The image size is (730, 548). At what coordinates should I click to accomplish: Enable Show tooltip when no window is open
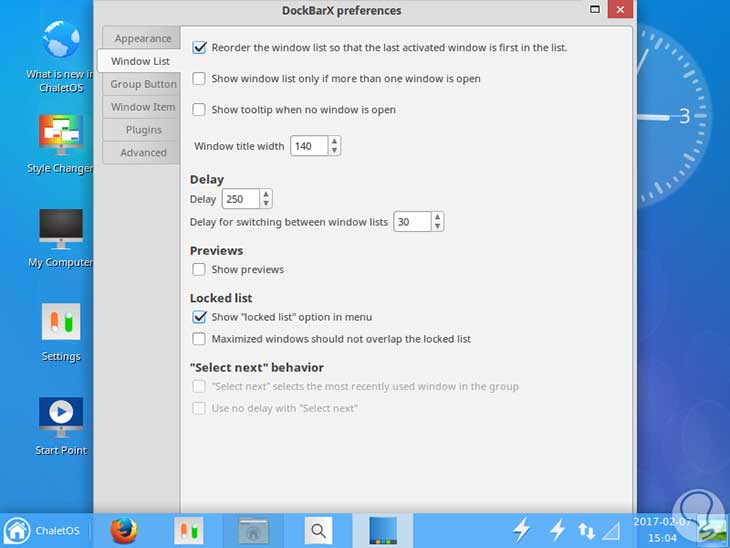pos(199,110)
